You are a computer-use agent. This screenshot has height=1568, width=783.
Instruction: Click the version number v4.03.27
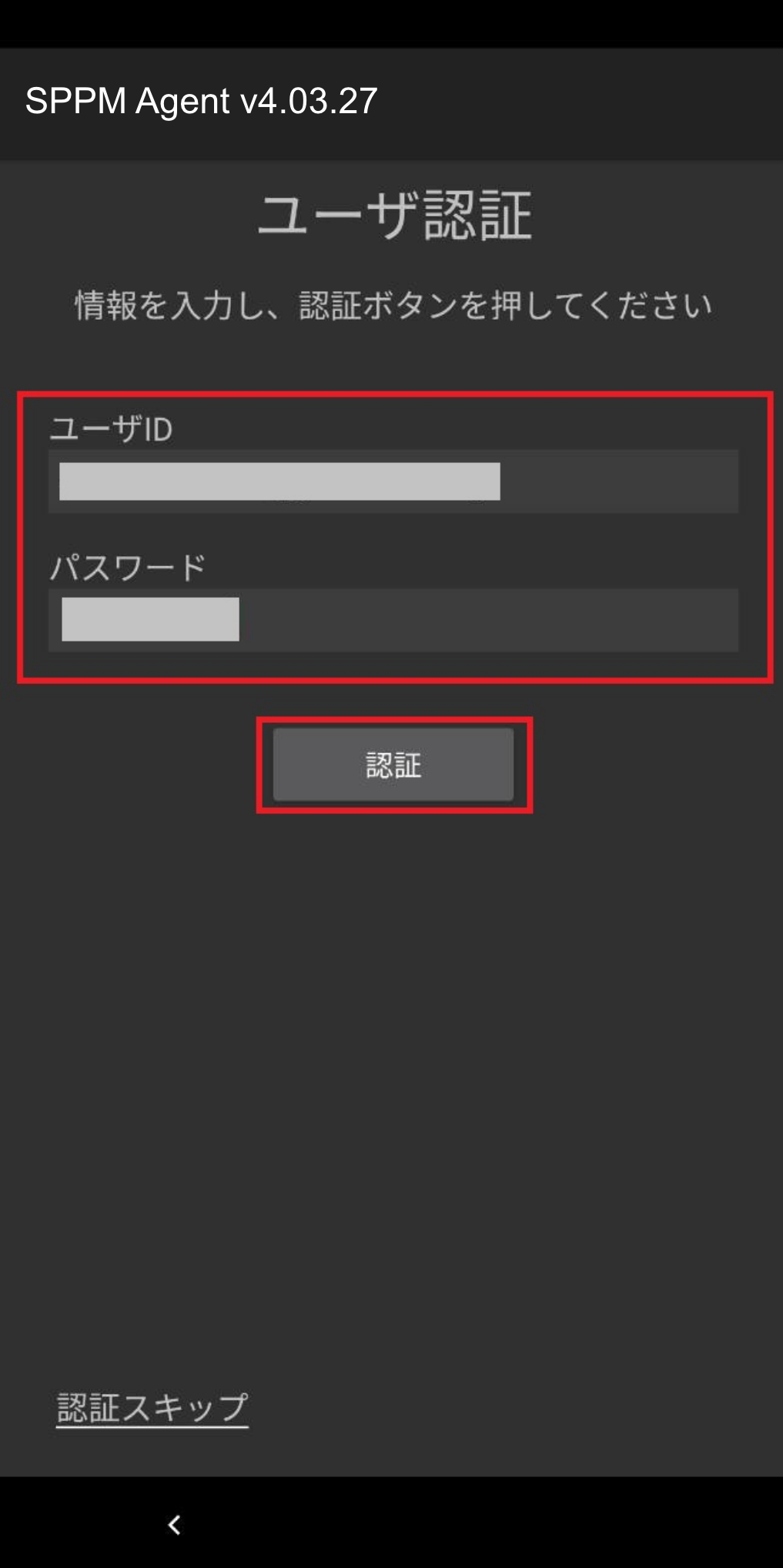(309, 101)
